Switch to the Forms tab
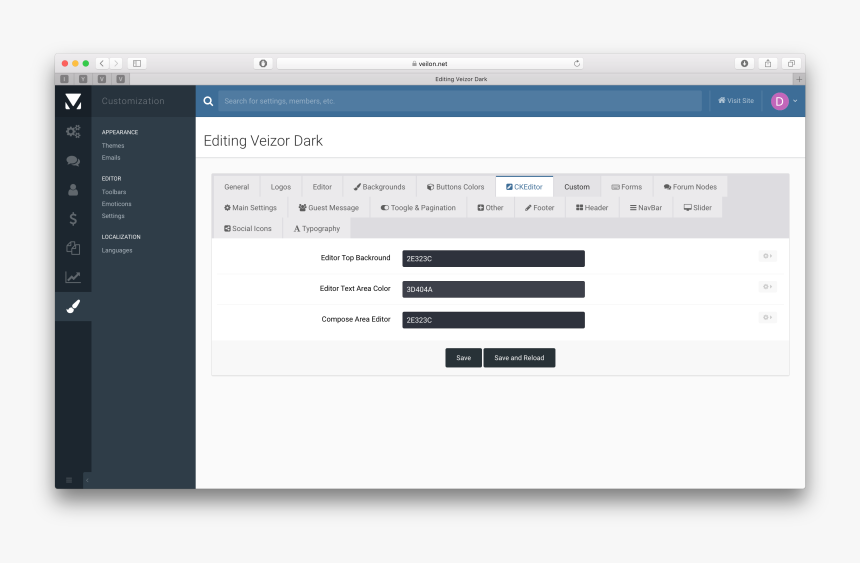This screenshot has width=860, height=563. (627, 187)
